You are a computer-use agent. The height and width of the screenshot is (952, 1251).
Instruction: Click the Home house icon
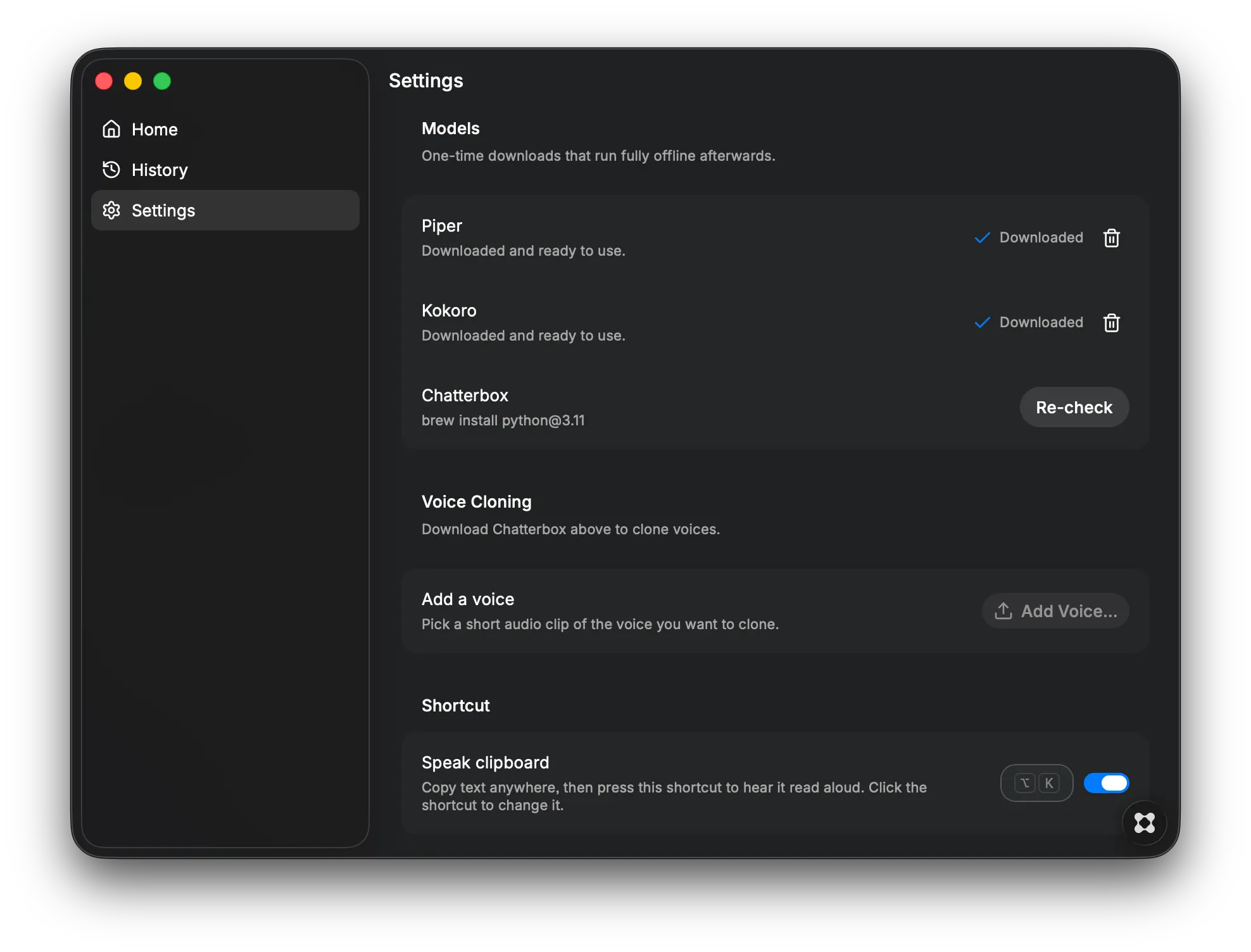point(111,129)
